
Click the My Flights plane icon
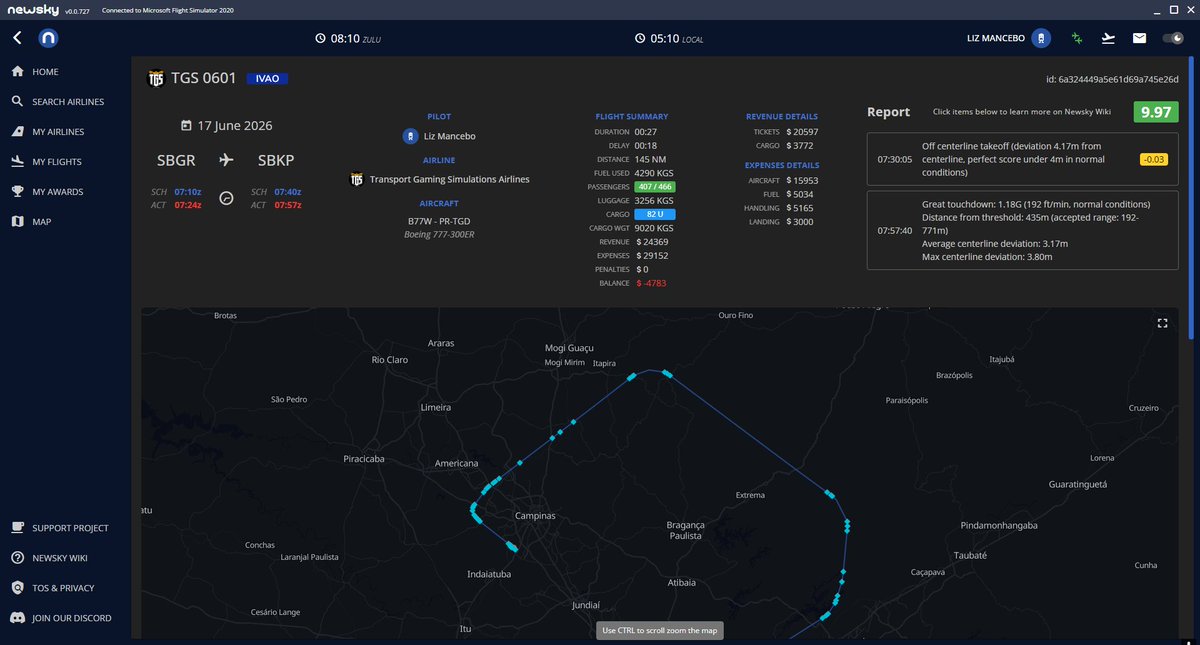tap(17, 162)
